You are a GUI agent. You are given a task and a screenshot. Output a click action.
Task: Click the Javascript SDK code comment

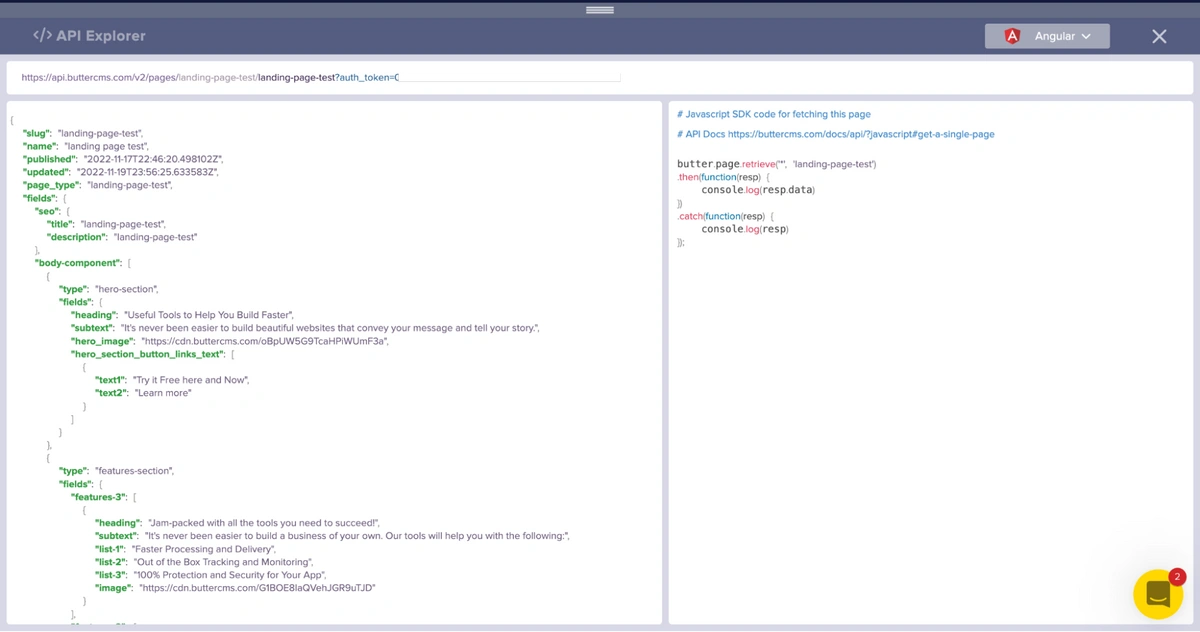pos(774,114)
